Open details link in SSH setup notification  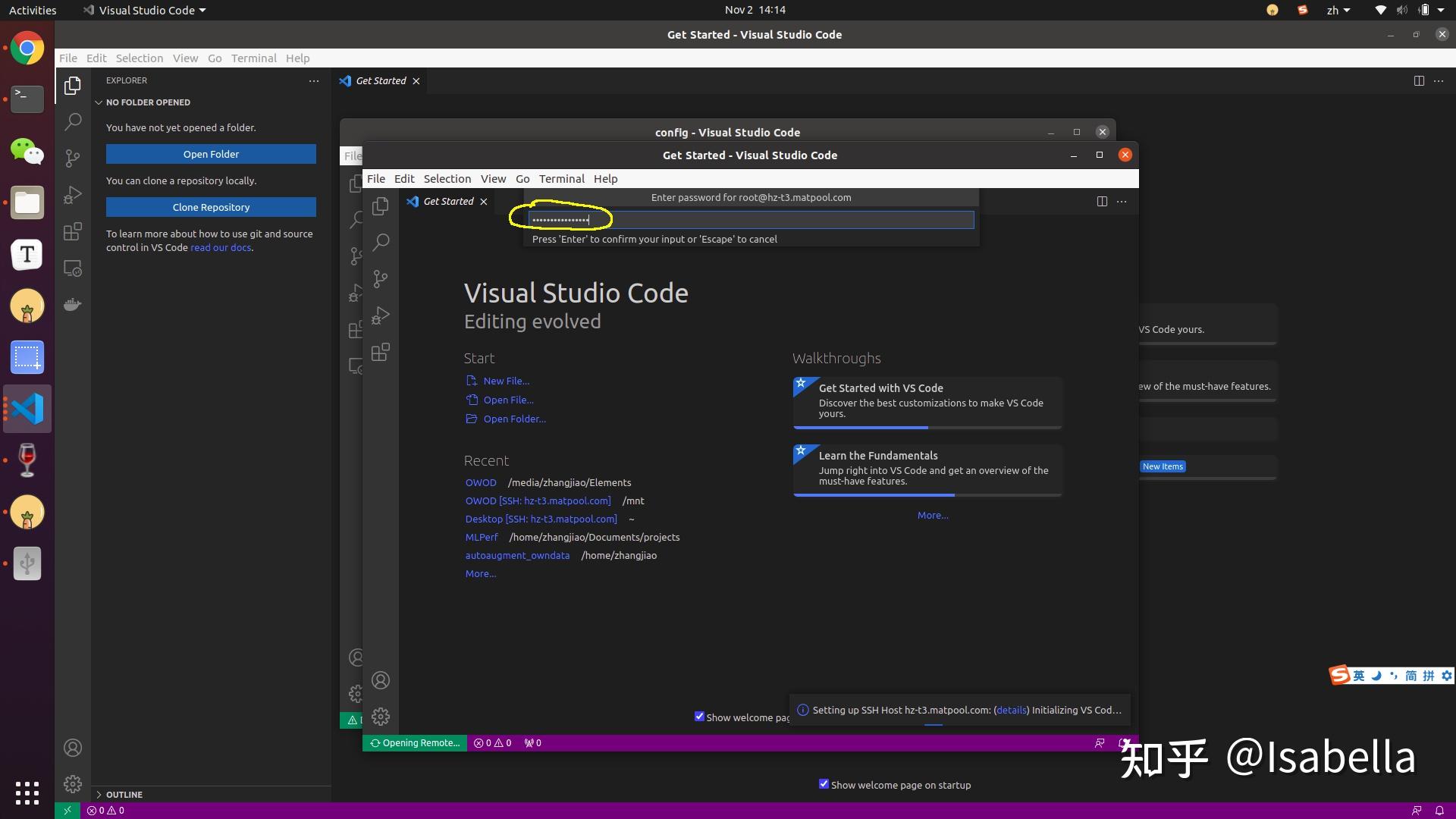click(1012, 711)
